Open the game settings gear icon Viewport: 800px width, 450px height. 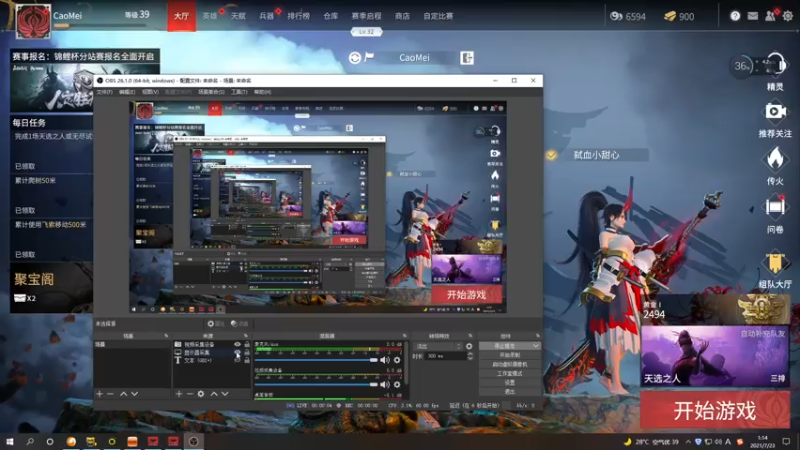point(788,16)
